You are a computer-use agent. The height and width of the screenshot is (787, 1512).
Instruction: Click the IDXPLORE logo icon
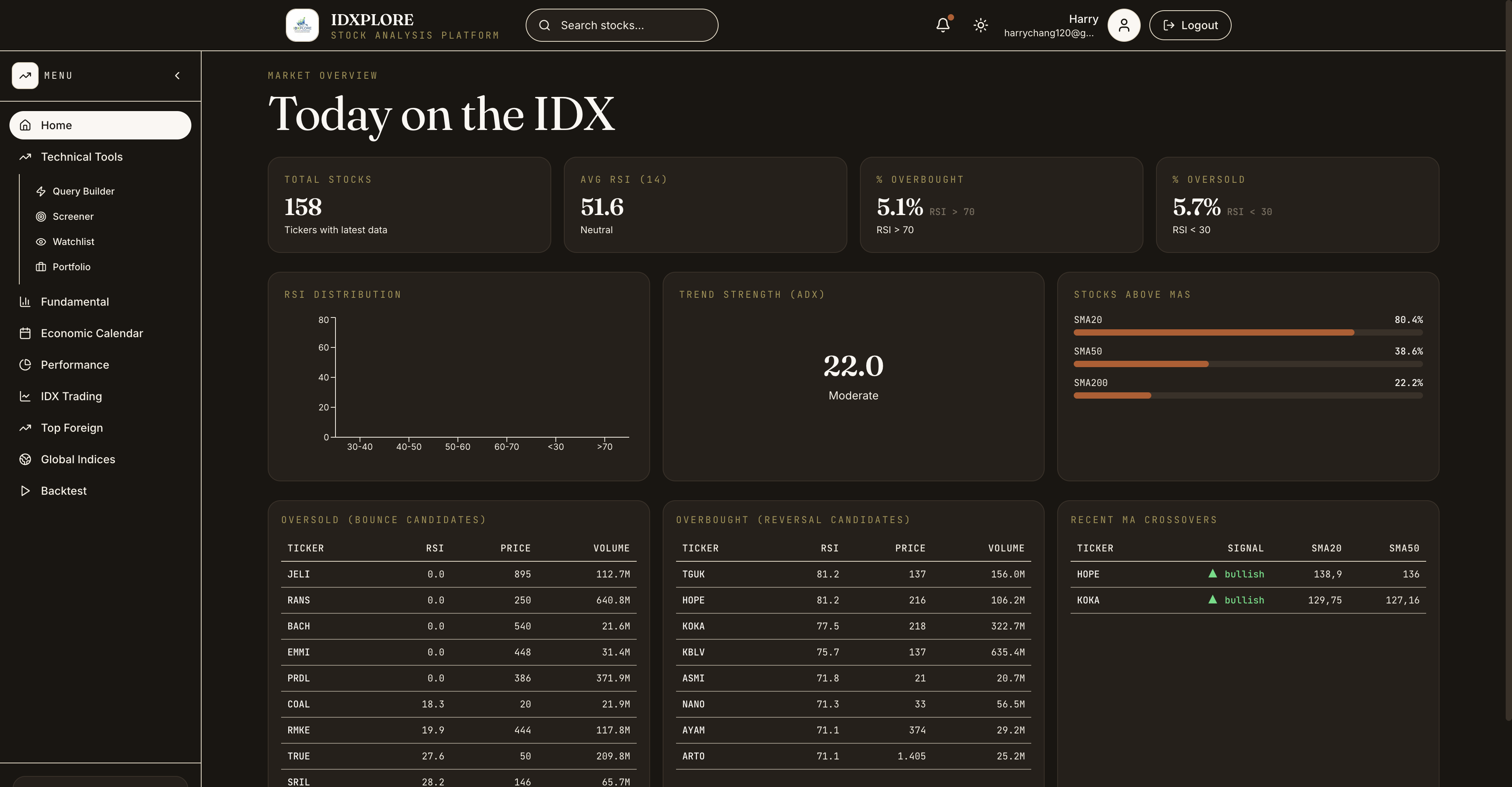(x=302, y=25)
